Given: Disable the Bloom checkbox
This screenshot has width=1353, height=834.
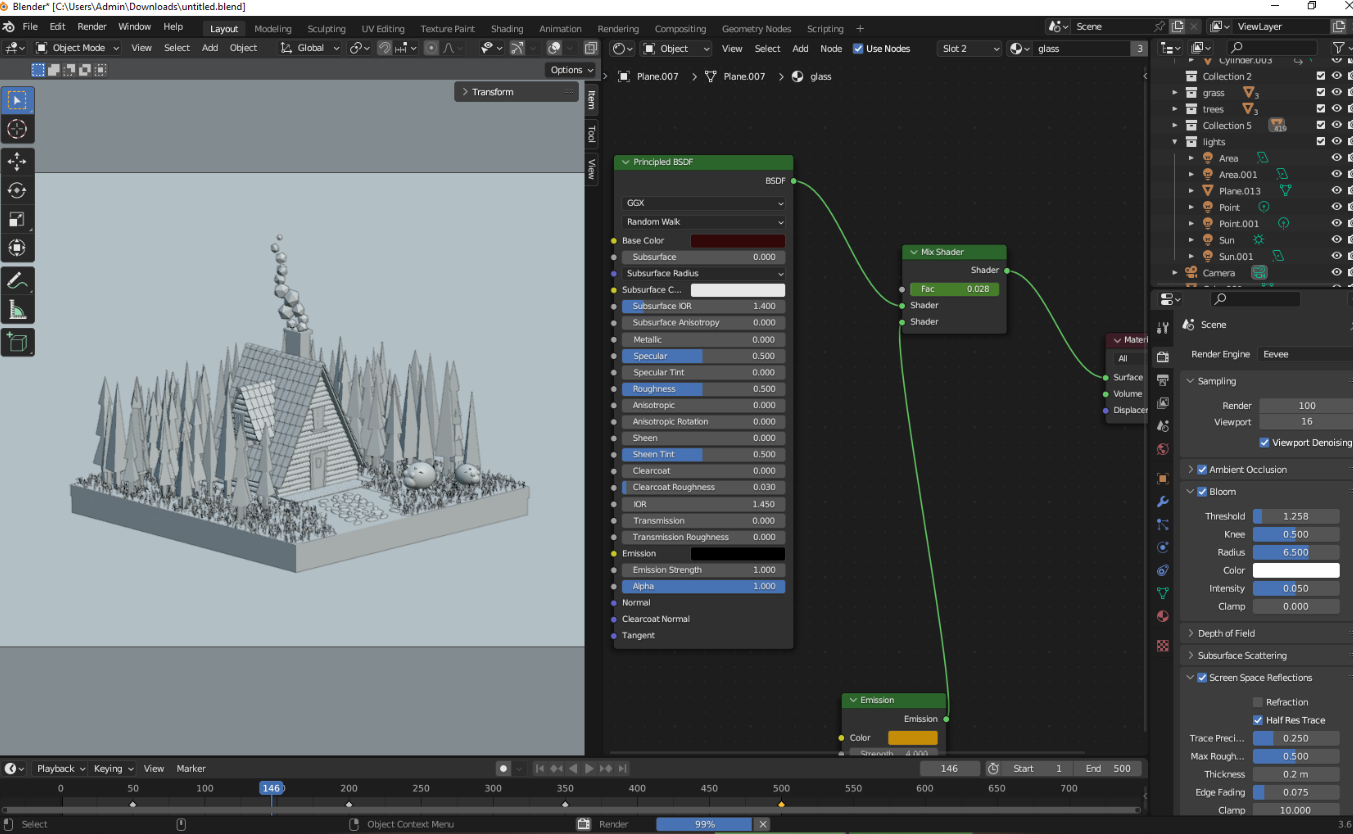Looking at the screenshot, I should (x=1202, y=492).
